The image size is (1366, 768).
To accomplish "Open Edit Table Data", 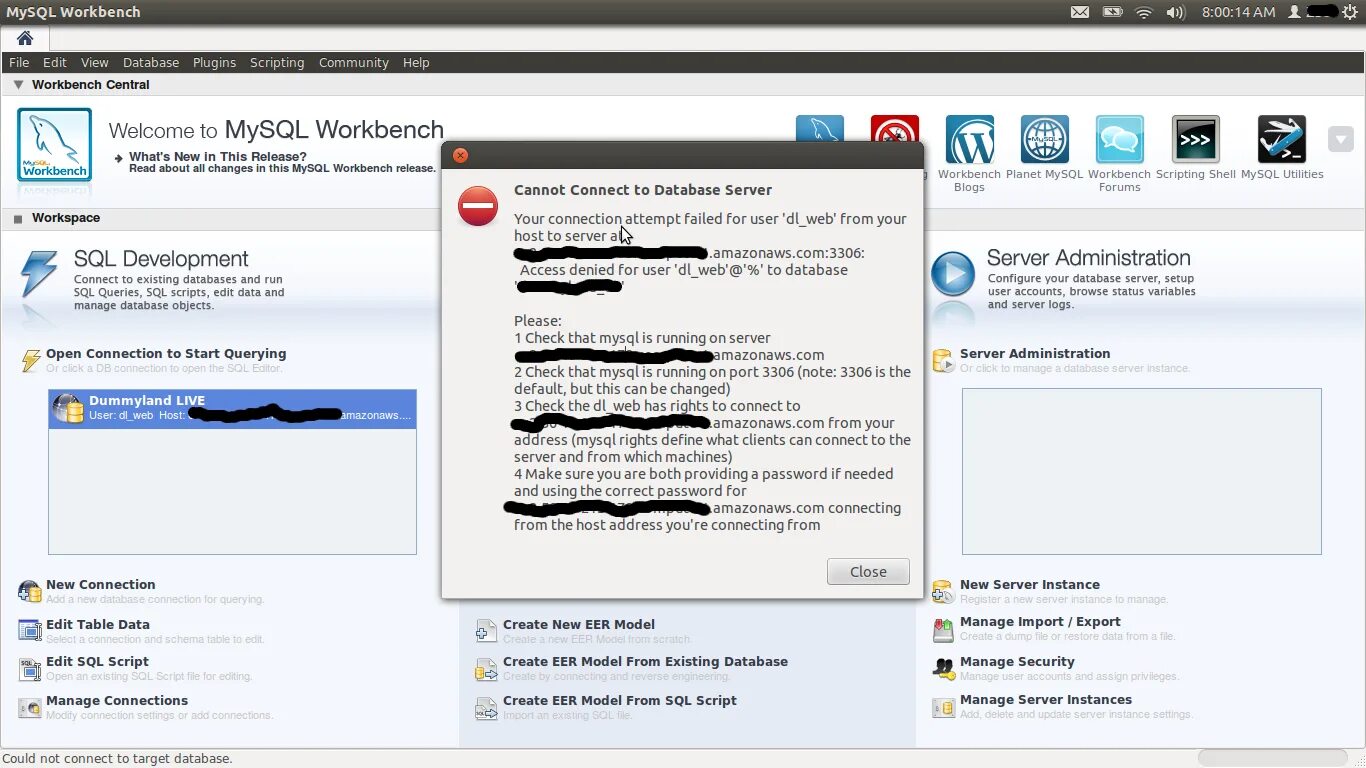I will tap(97, 624).
